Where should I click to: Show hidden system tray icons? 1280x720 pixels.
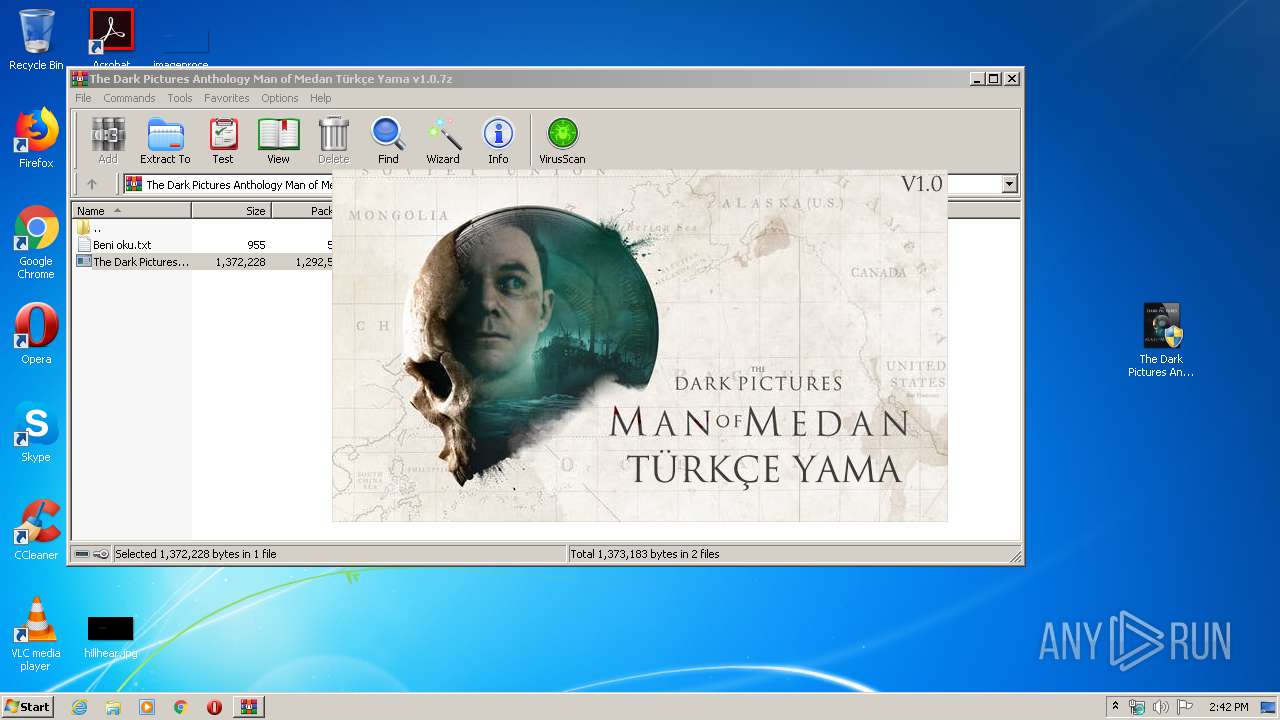[1115, 706]
